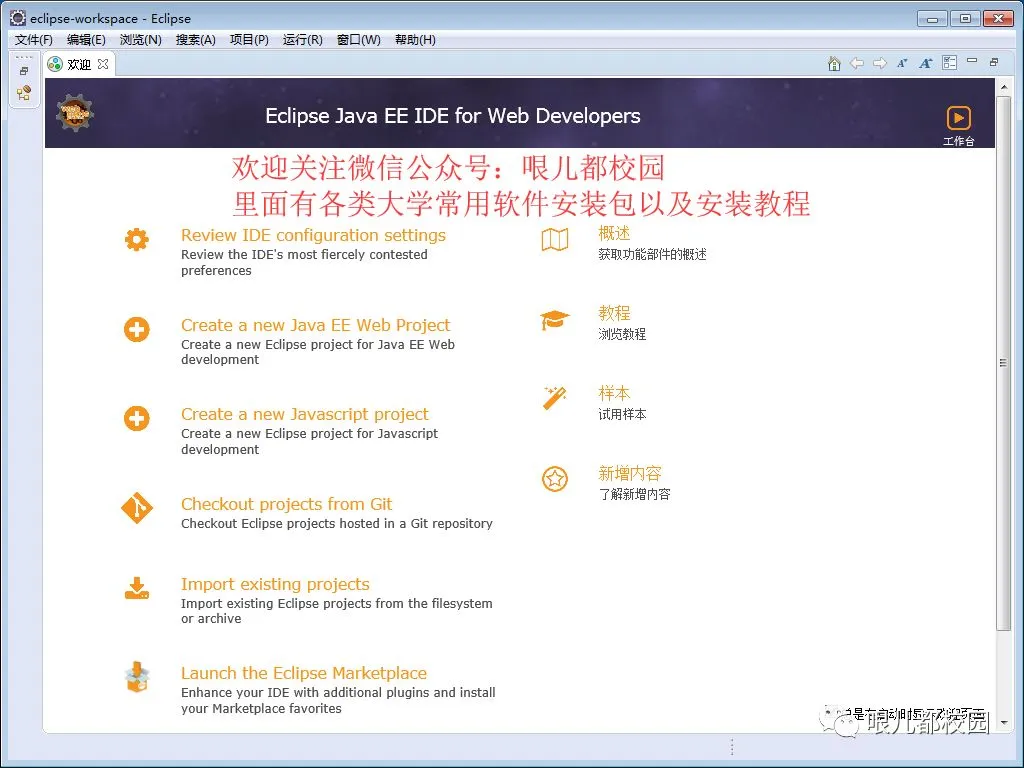Open the 浏览(N) menu
1024x768 pixels.
tap(140, 40)
